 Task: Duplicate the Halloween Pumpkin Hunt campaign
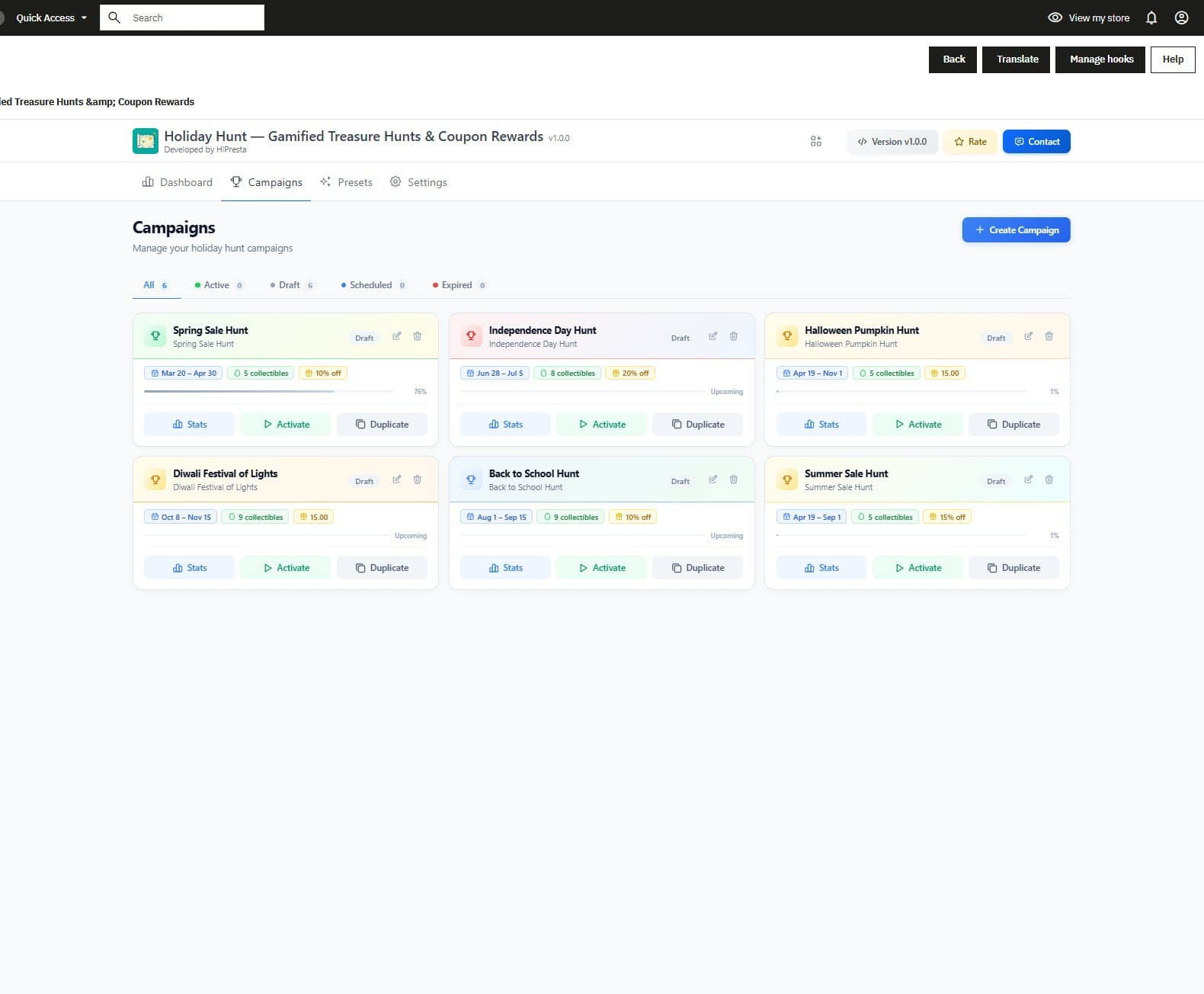[1013, 425]
